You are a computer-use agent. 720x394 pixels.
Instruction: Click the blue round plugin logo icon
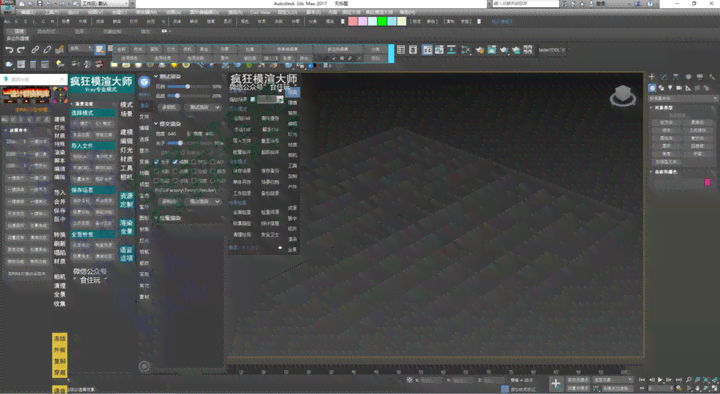pyautogui.click(x=145, y=82)
